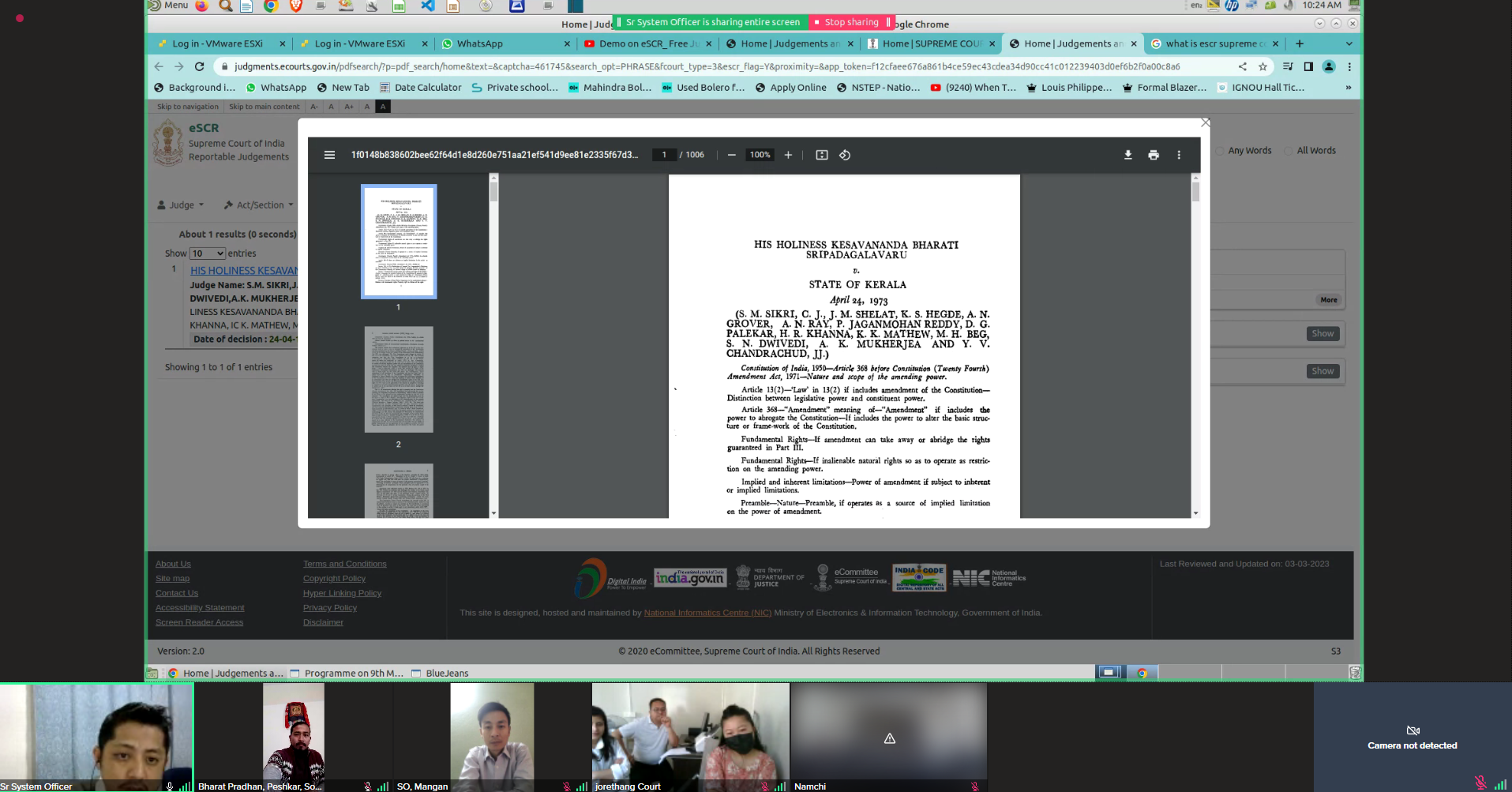The height and width of the screenshot is (792, 1512).
Task: Click the More button
Action: tap(1329, 300)
